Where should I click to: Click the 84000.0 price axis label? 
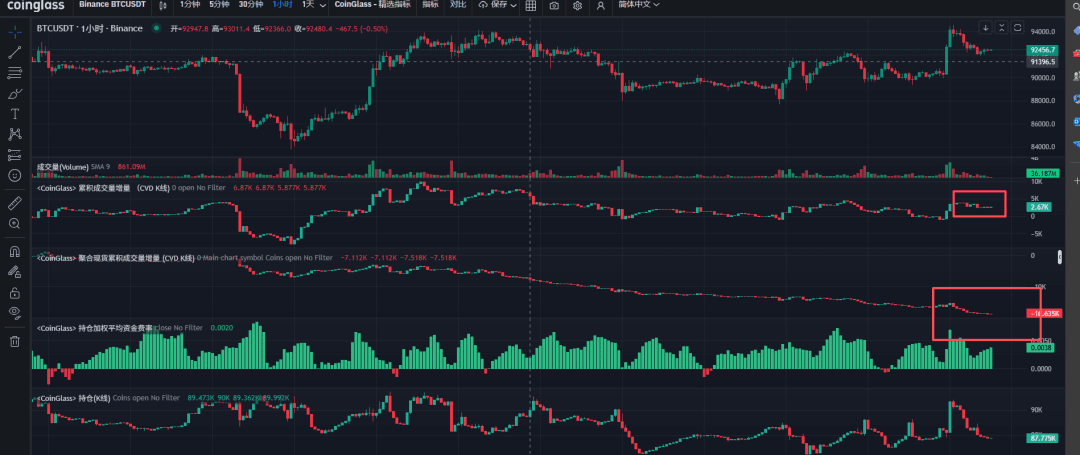coord(1043,147)
